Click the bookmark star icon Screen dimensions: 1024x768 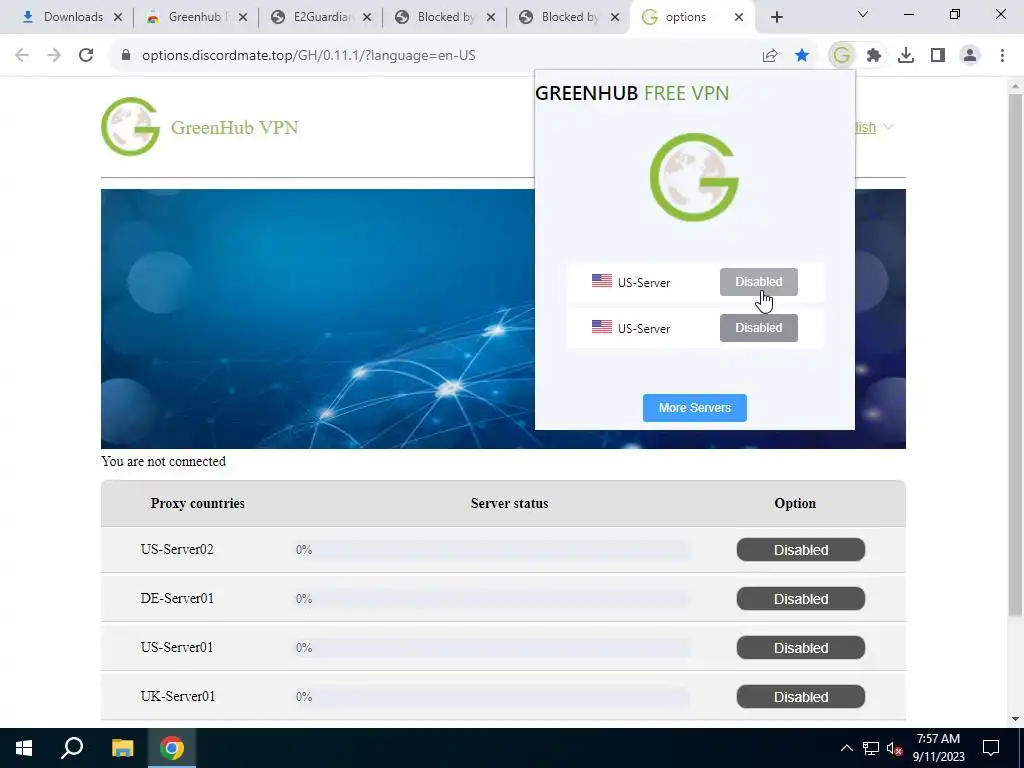click(x=802, y=56)
